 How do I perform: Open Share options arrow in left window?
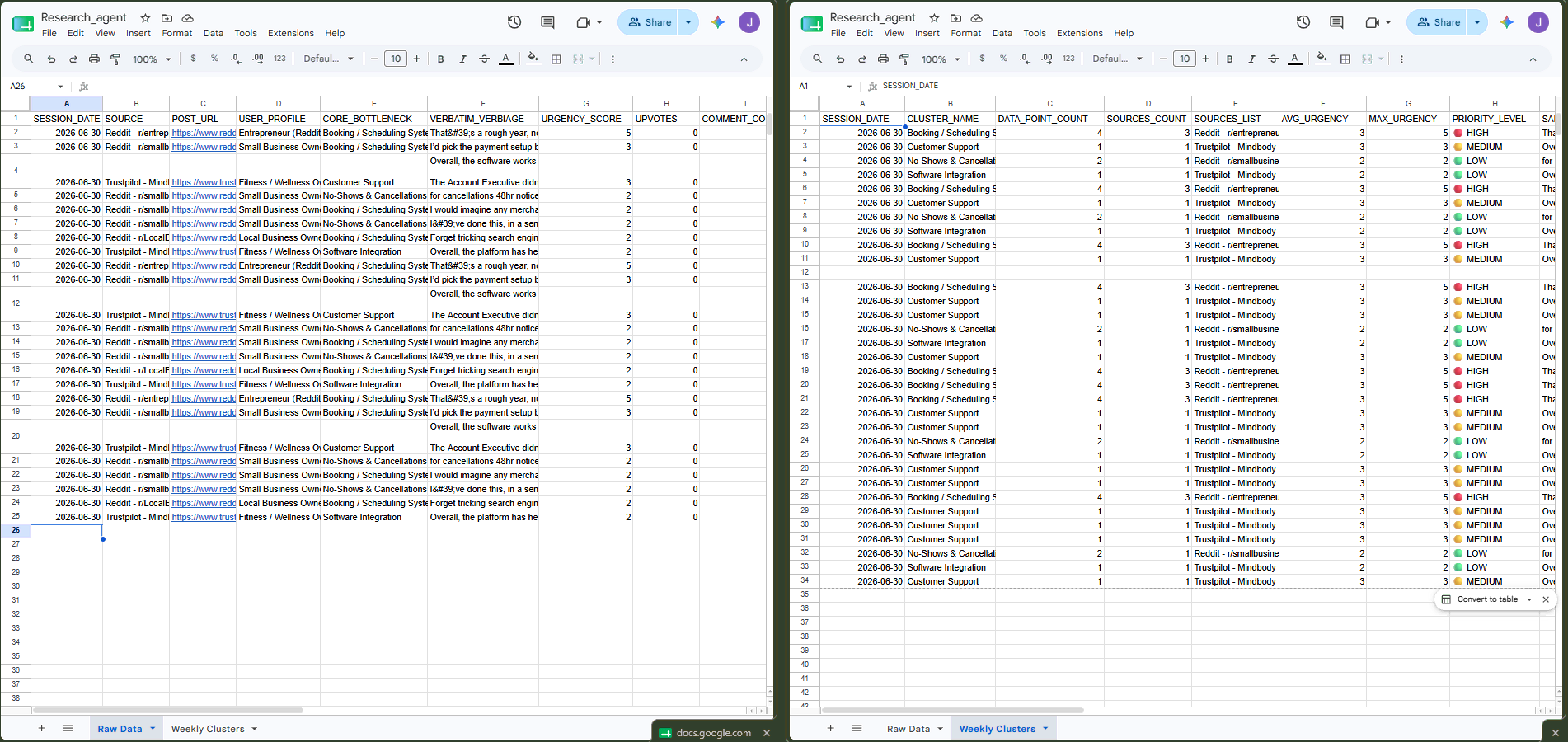(688, 22)
